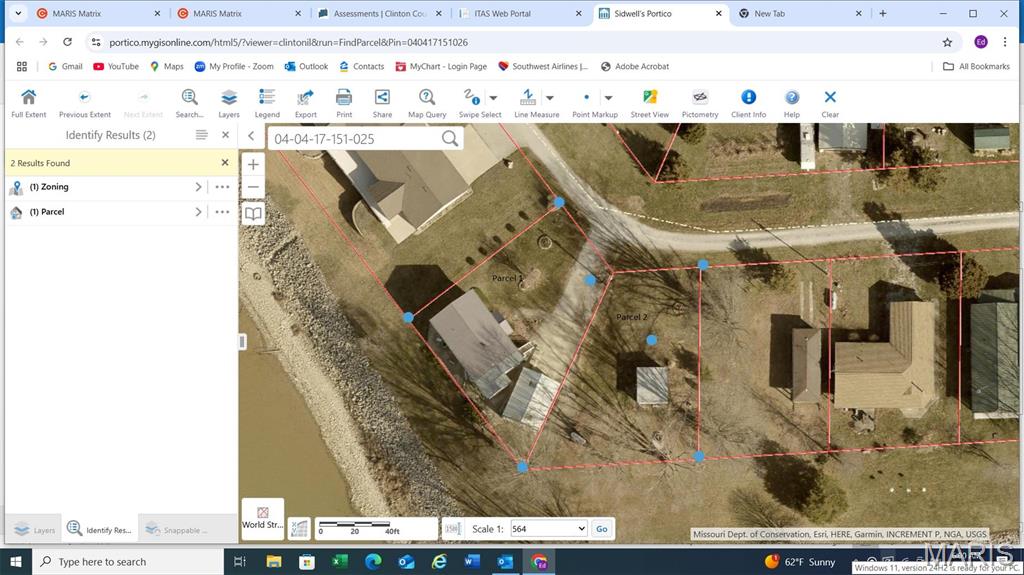Expand the Parcel result chevron
The height and width of the screenshot is (575, 1024).
pos(198,212)
